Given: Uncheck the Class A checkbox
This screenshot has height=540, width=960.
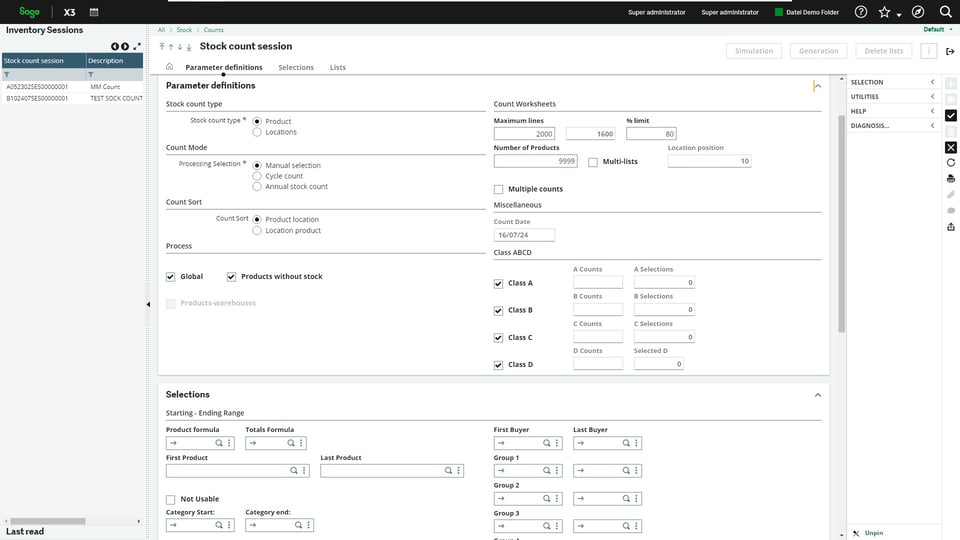Looking at the screenshot, I should tap(498, 283).
